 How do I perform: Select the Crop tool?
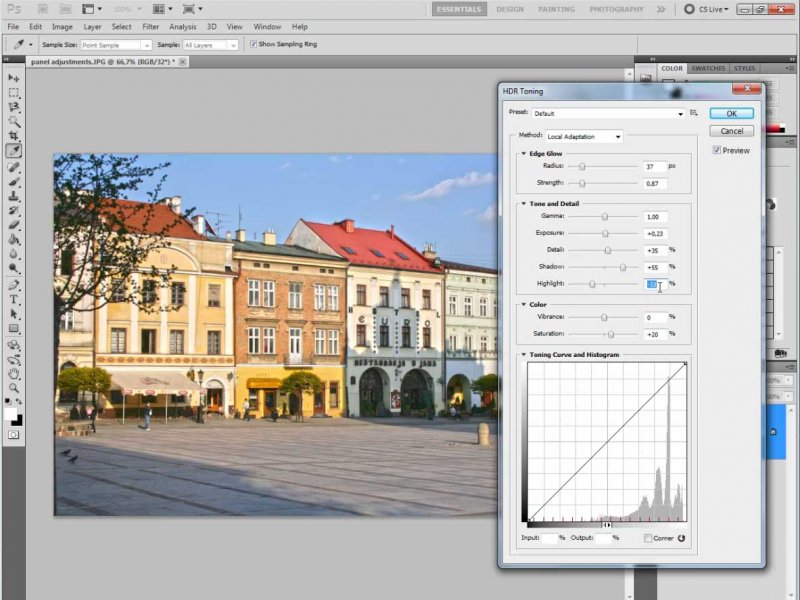(14, 135)
